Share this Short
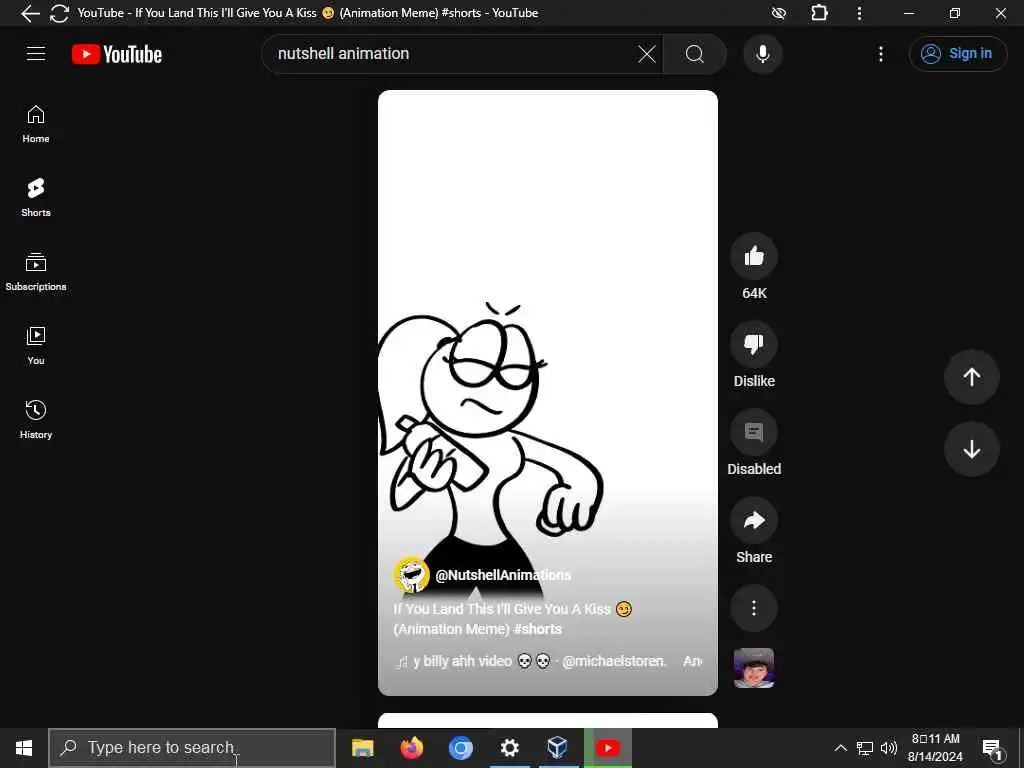This screenshot has width=1024, height=768. click(x=754, y=520)
